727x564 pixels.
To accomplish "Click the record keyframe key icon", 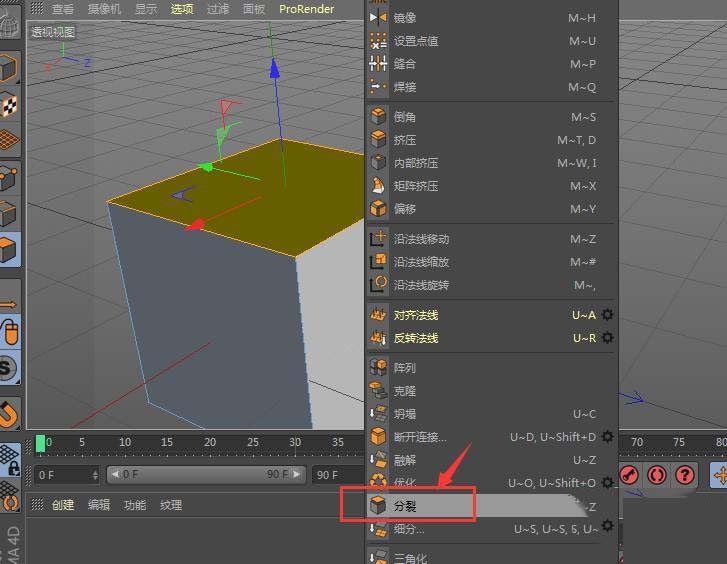I will tap(629, 475).
